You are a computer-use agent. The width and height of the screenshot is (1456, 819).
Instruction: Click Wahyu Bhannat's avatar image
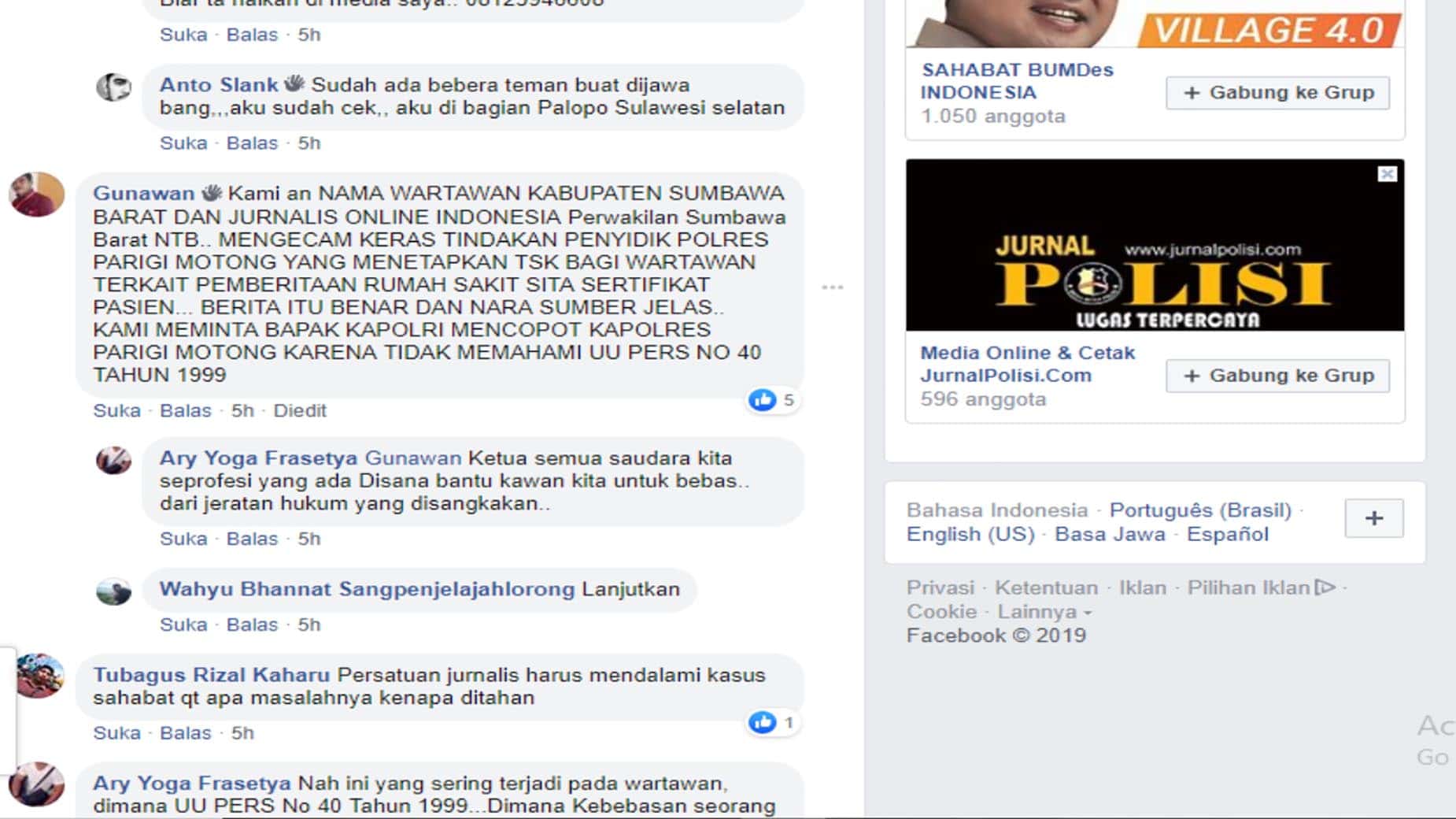click(x=114, y=591)
